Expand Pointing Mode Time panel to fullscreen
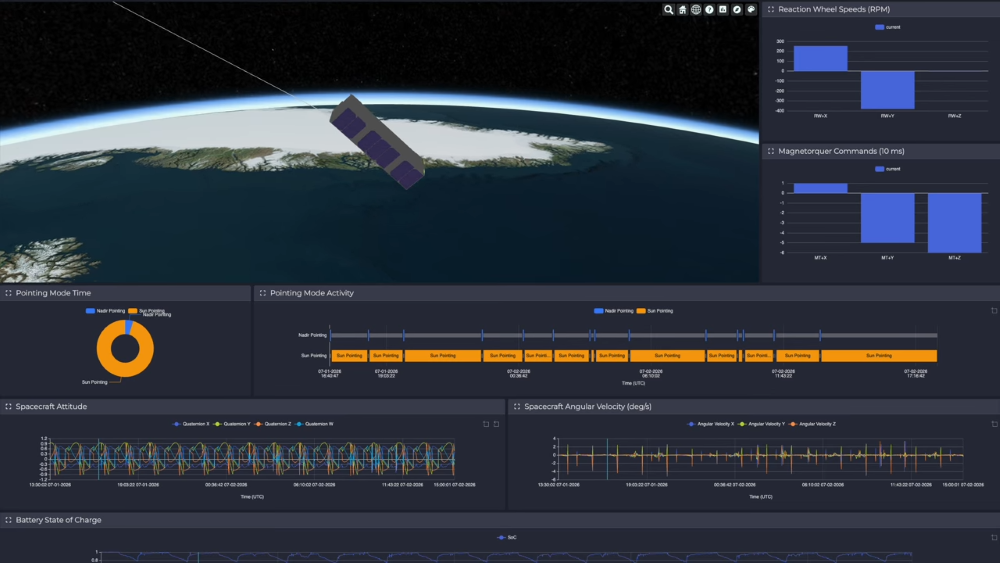 [x=8, y=293]
